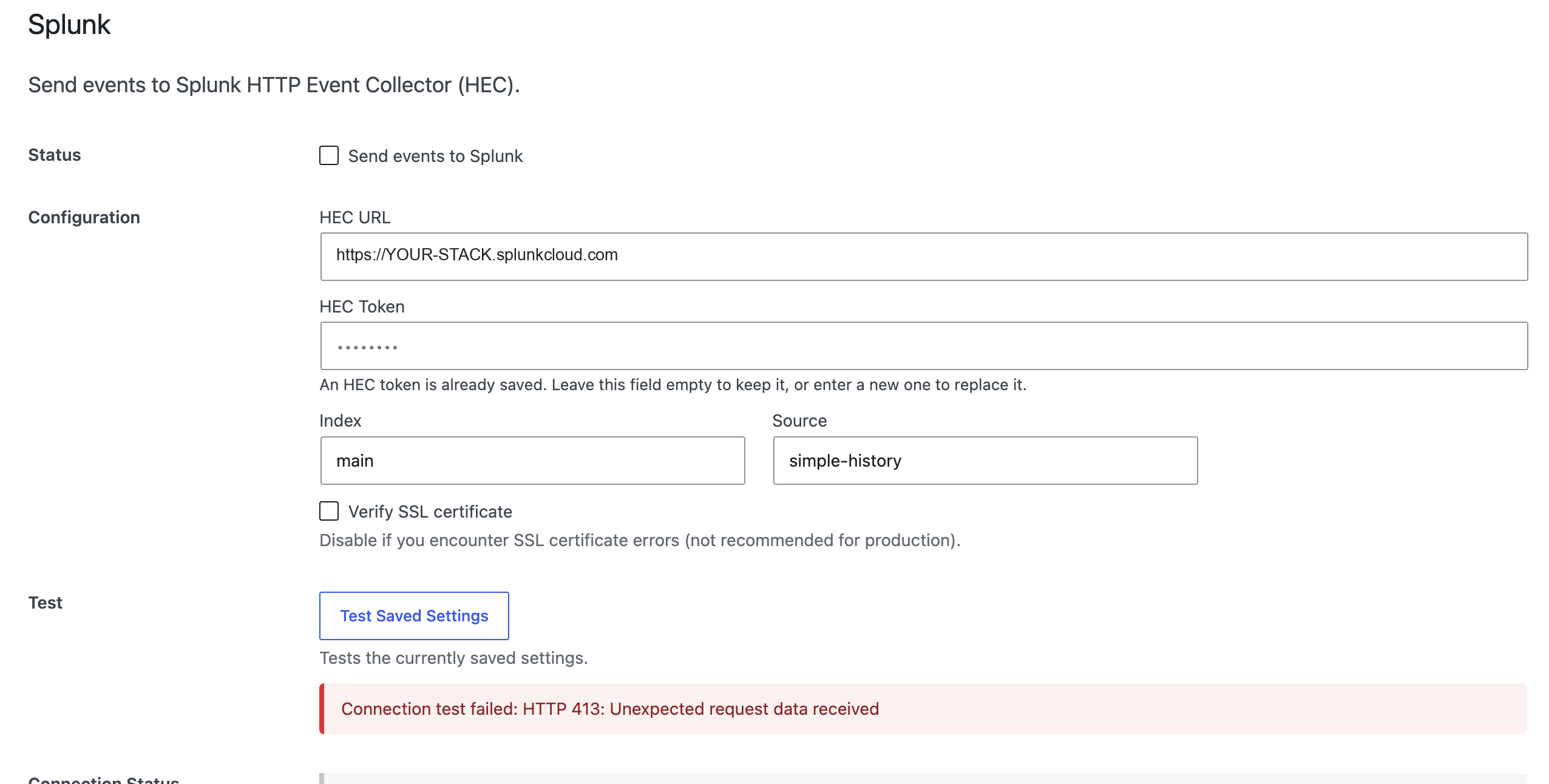This screenshot has height=784, width=1549.
Task: Click the Verify SSL certificate label text
Action: pos(430,512)
